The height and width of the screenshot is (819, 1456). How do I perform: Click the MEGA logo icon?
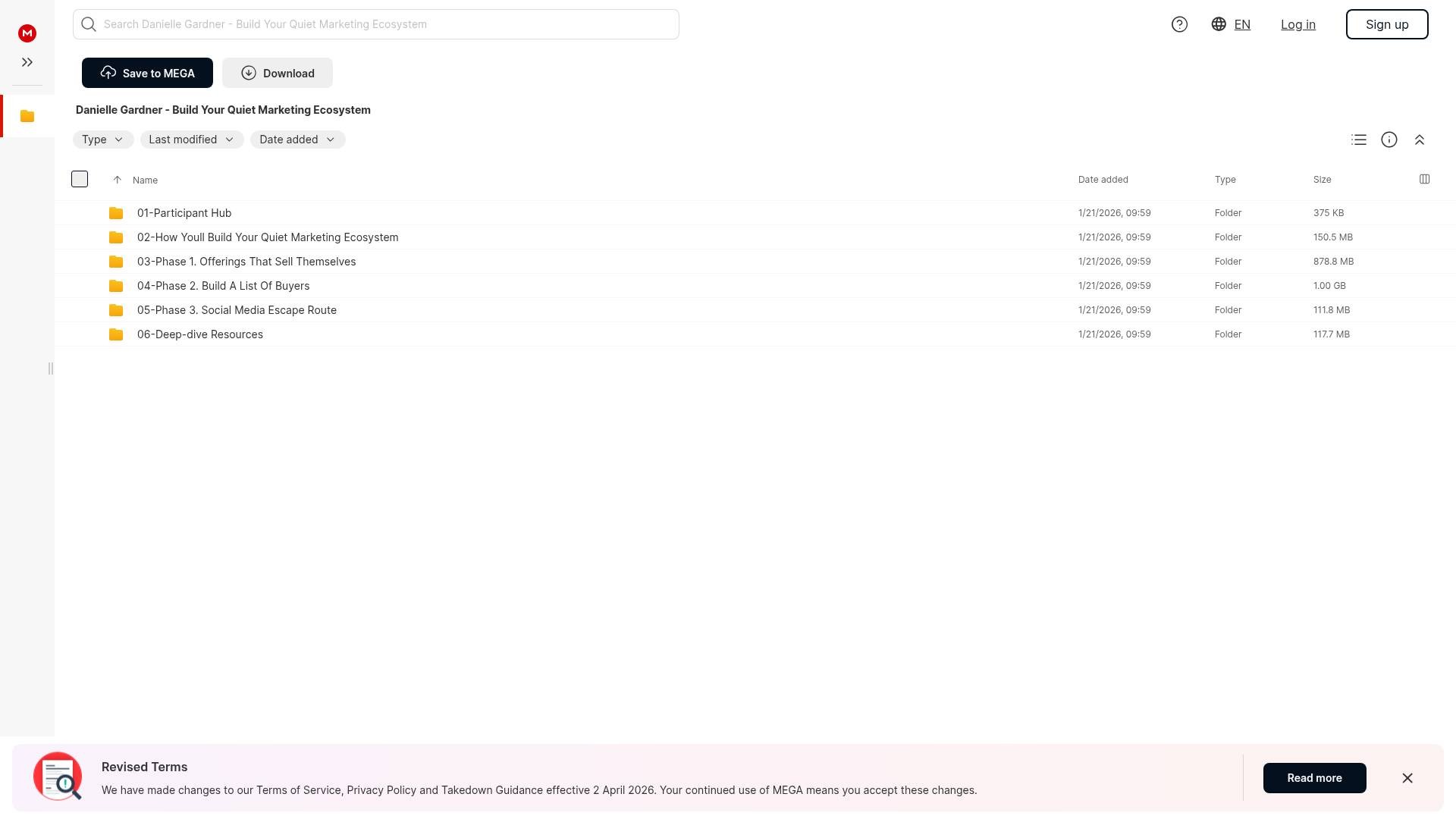[27, 33]
